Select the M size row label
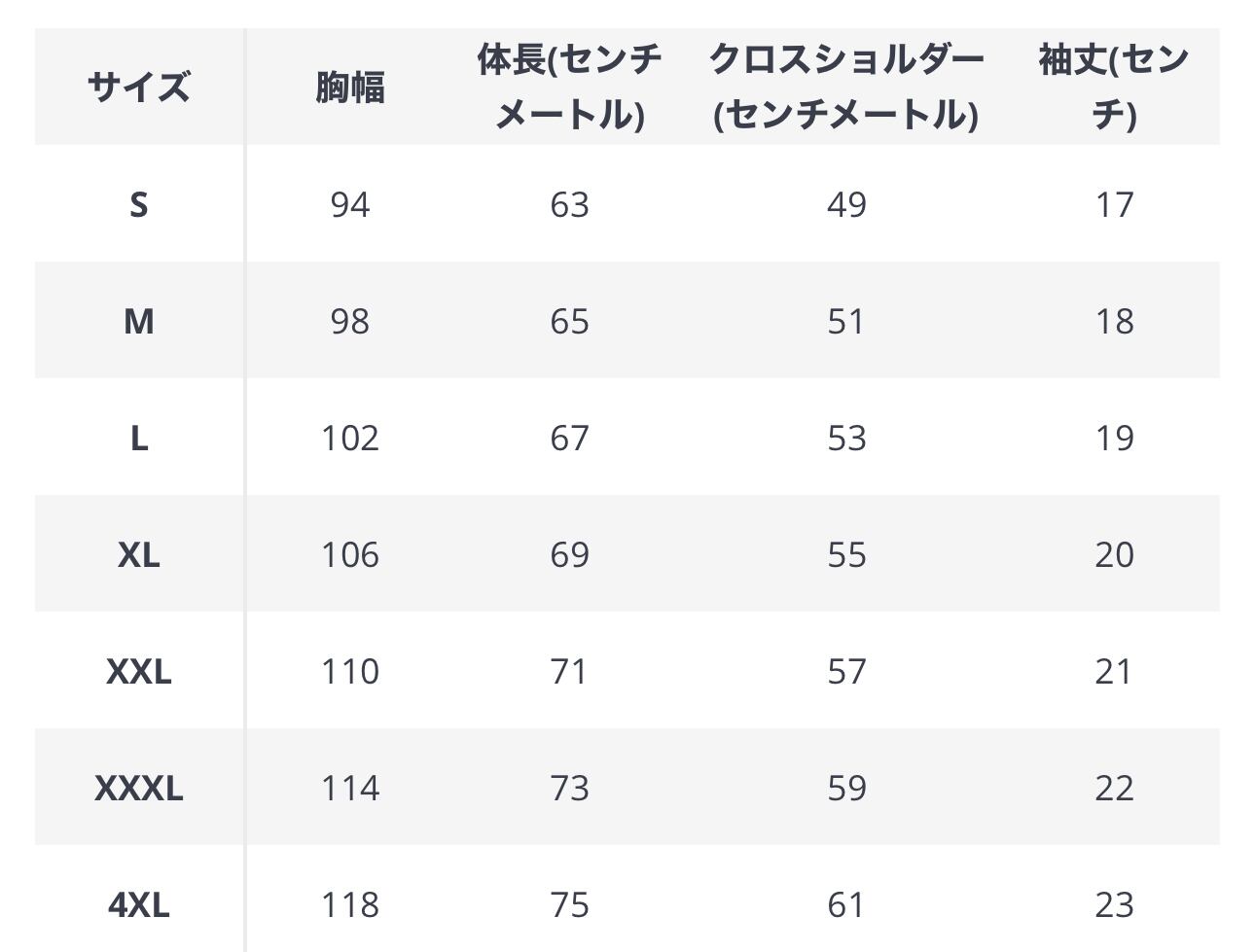 coord(138,321)
